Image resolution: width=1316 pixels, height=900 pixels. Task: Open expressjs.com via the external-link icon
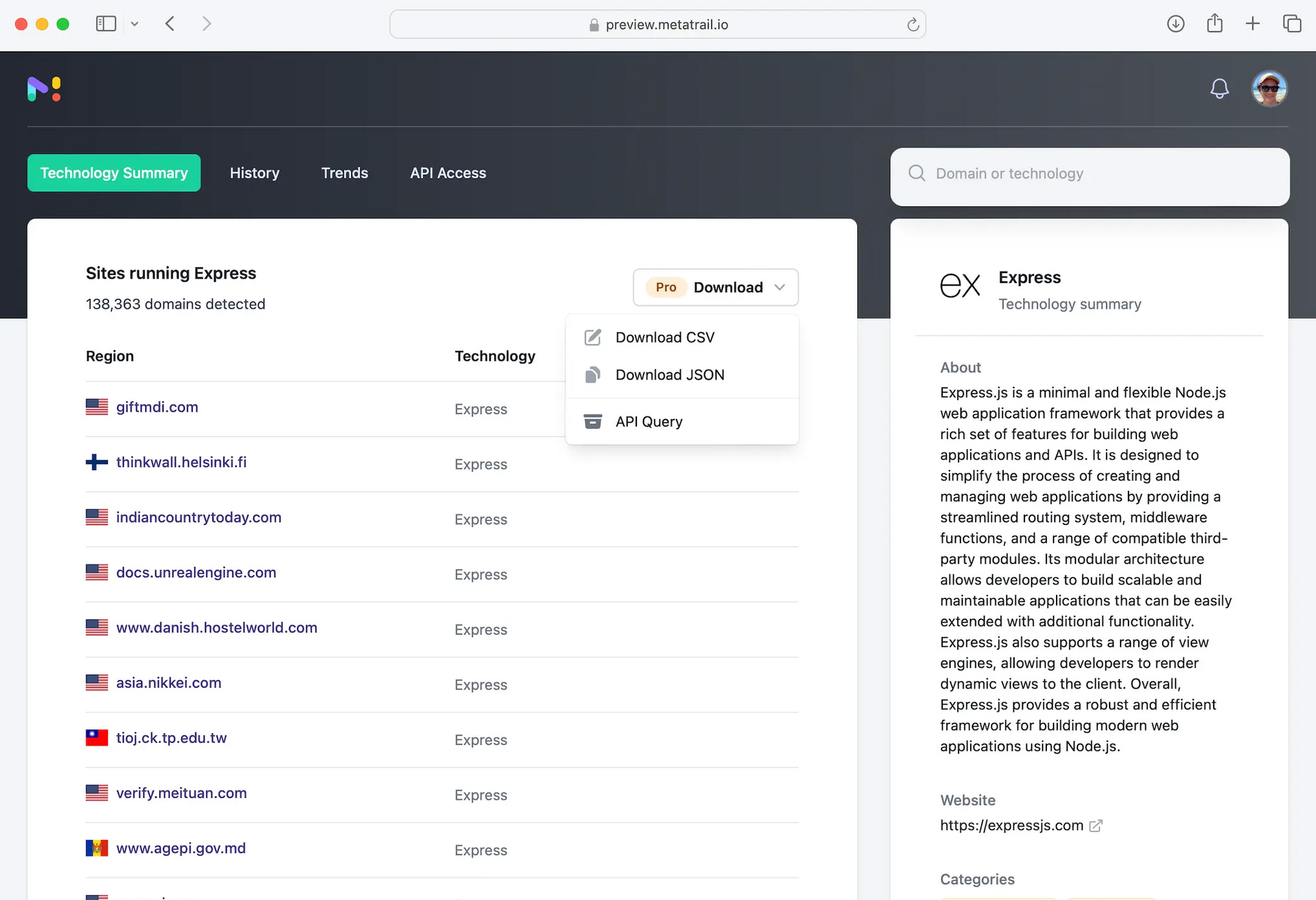tap(1096, 825)
